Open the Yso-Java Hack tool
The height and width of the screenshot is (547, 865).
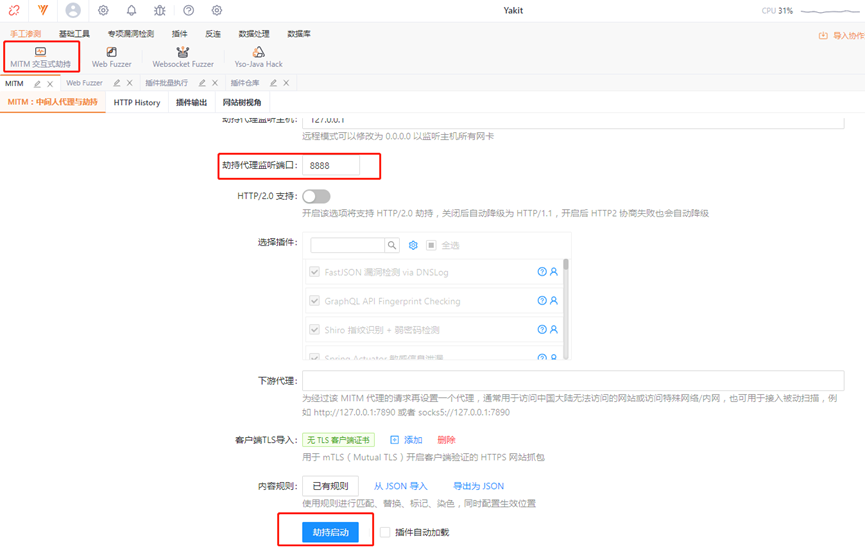[258, 57]
